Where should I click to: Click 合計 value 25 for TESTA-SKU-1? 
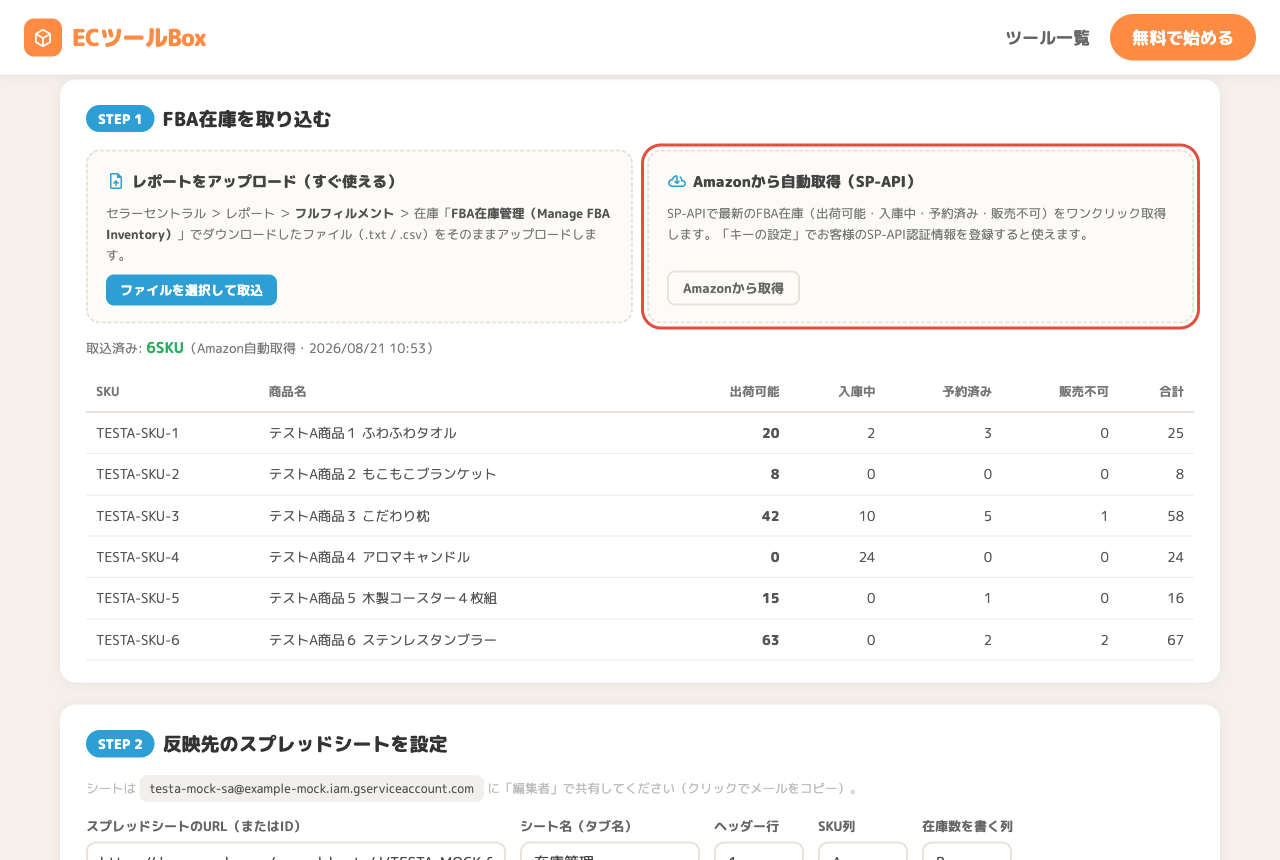click(x=1175, y=433)
